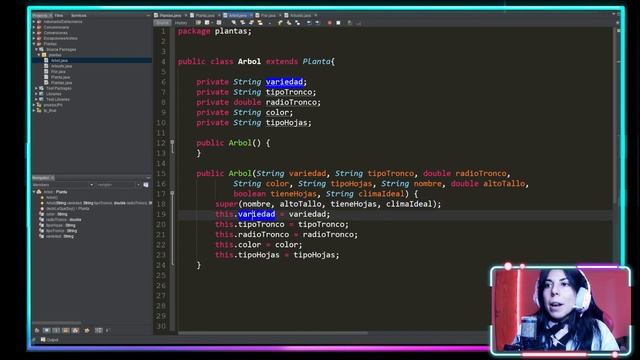Toggle Highlight Search icon in editor toolbar
This screenshot has width=640, height=360.
tap(260, 23)
